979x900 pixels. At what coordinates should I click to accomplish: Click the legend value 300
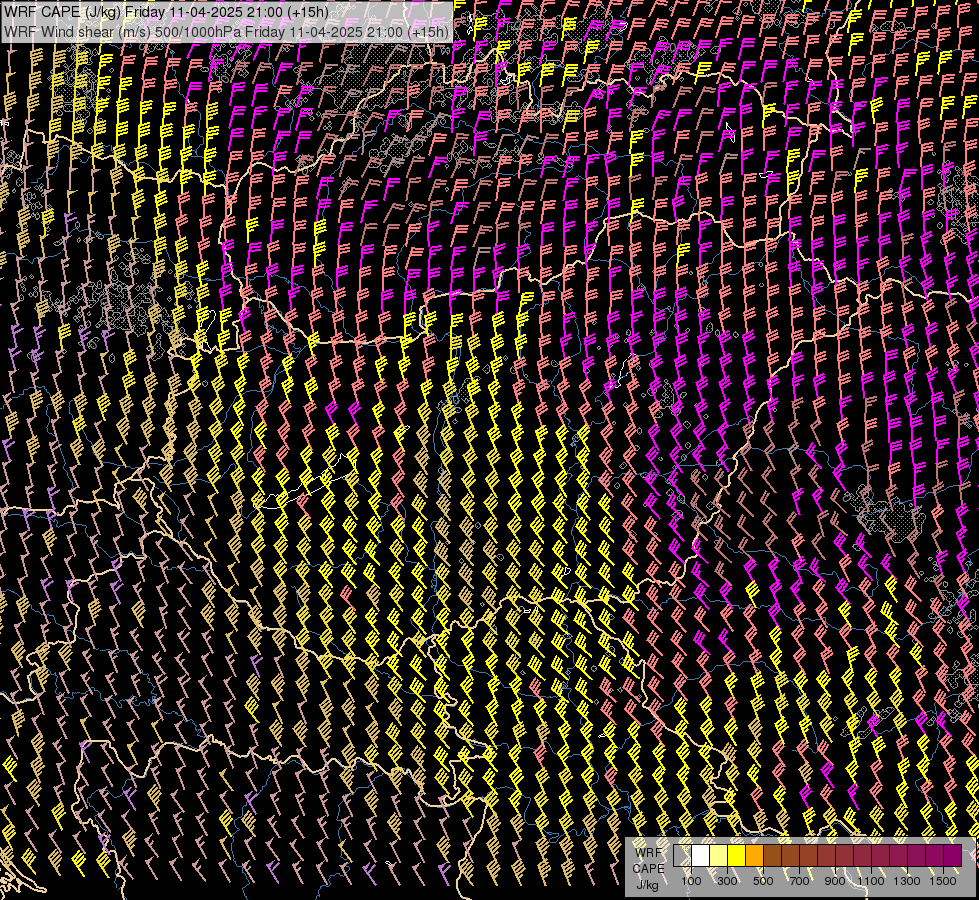pyautogui.click(x=727, y=881)
